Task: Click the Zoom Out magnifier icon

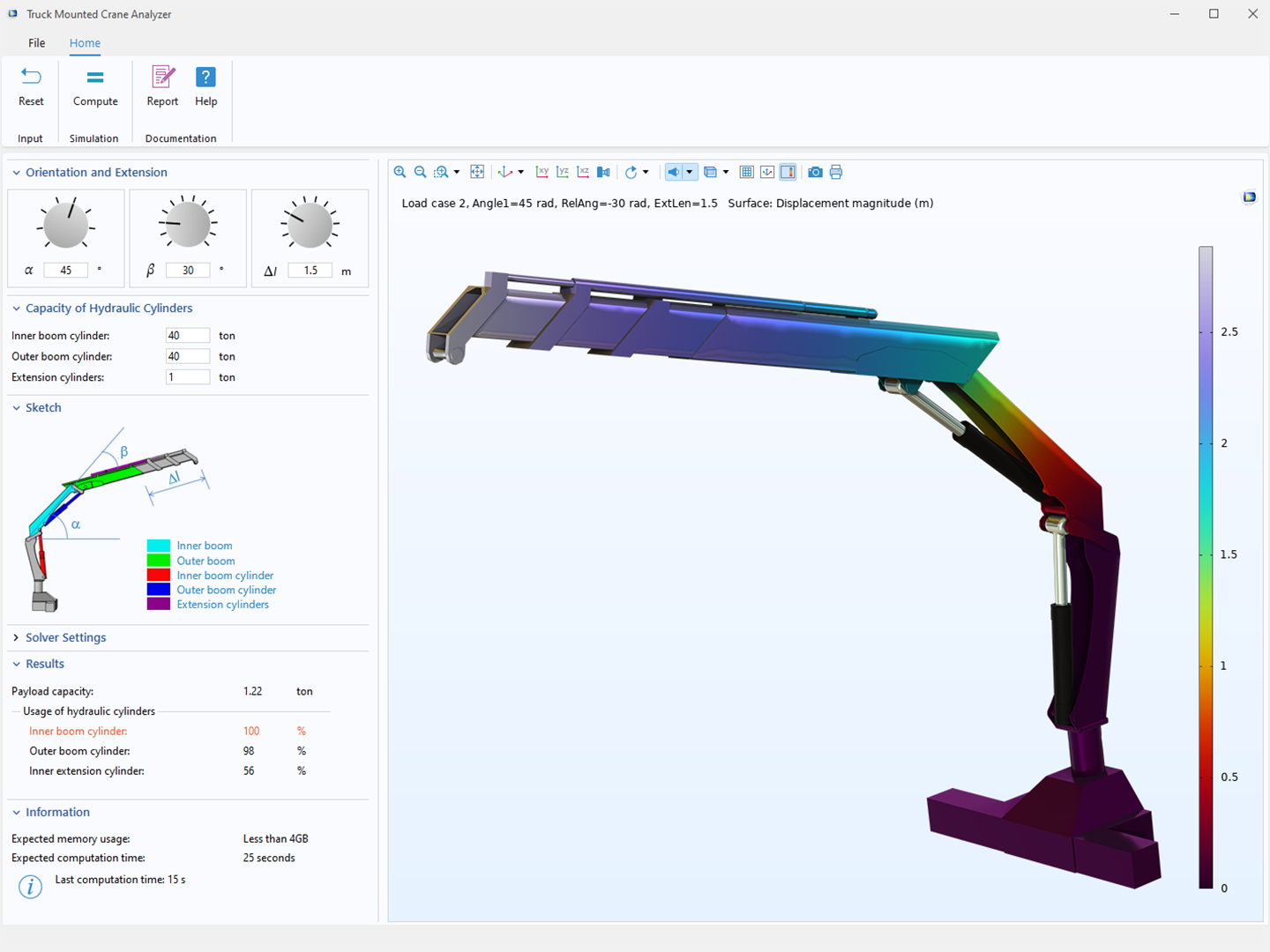Action: (421, 172)
